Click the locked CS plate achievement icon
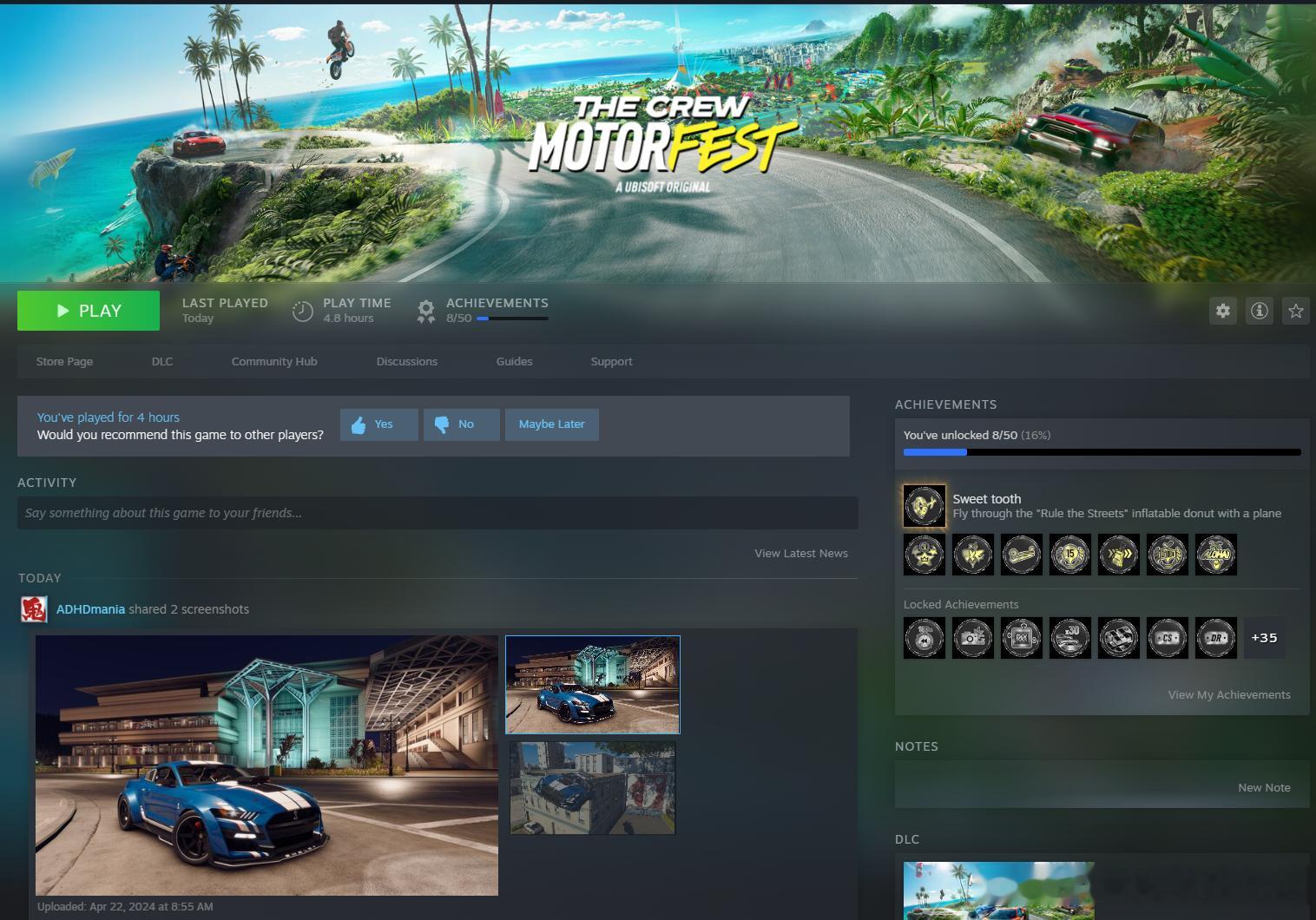This screenshot has height=920, width=1316. [x=1168, y=638]
